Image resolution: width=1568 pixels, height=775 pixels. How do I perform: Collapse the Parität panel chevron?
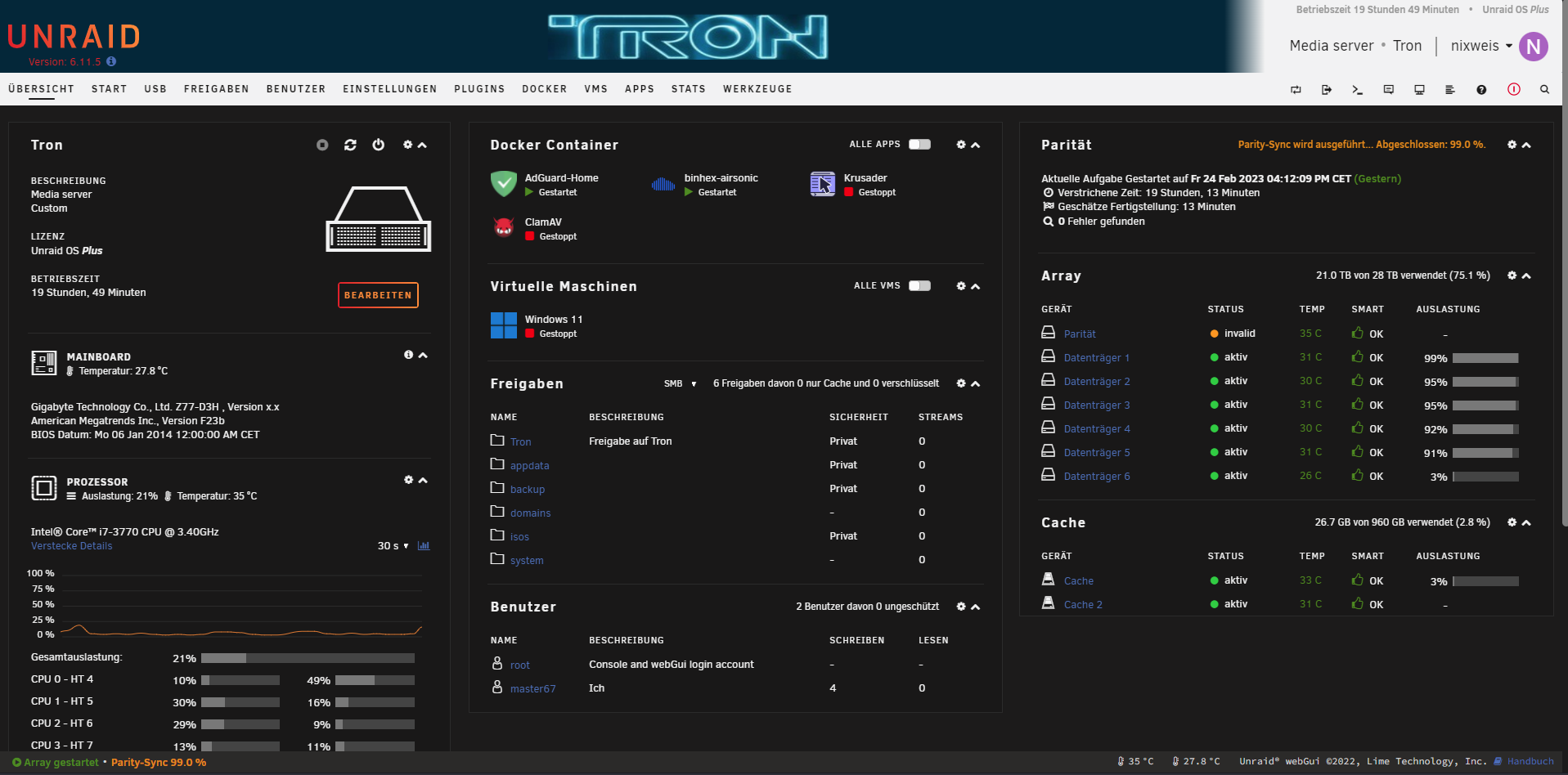[x=1526, y=146]
